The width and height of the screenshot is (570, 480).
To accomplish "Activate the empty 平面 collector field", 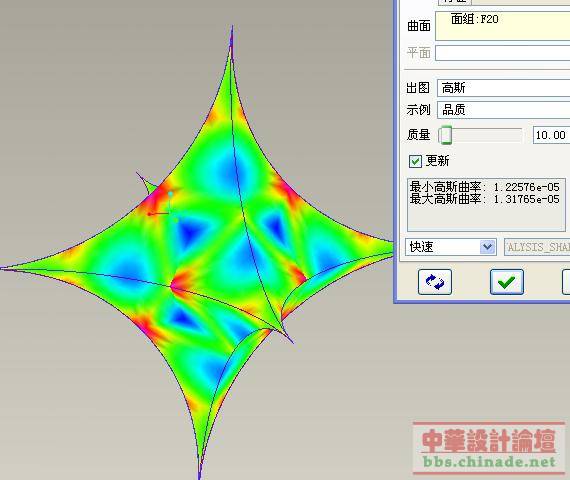I will [x=503, y=53].
